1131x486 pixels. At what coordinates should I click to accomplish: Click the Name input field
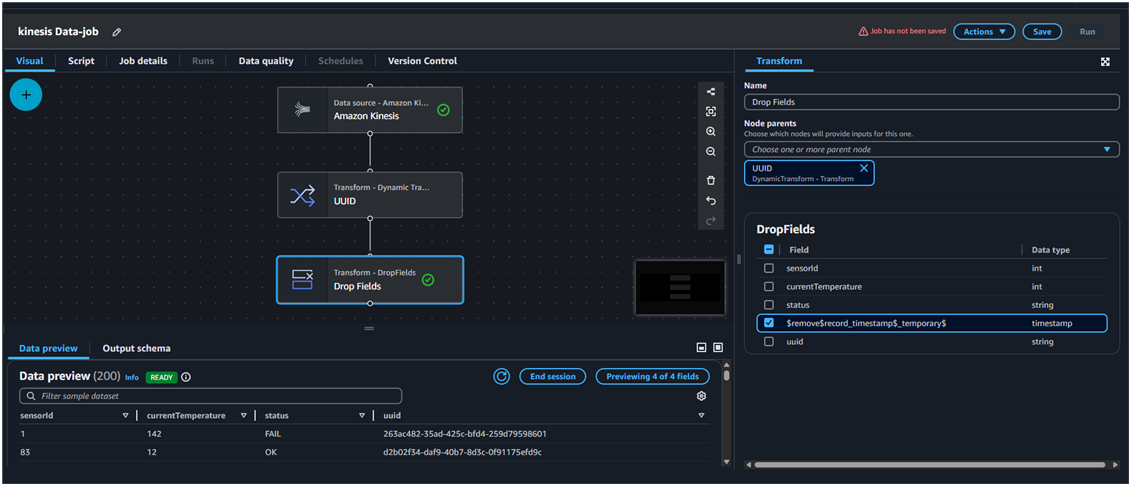[932, 102]
